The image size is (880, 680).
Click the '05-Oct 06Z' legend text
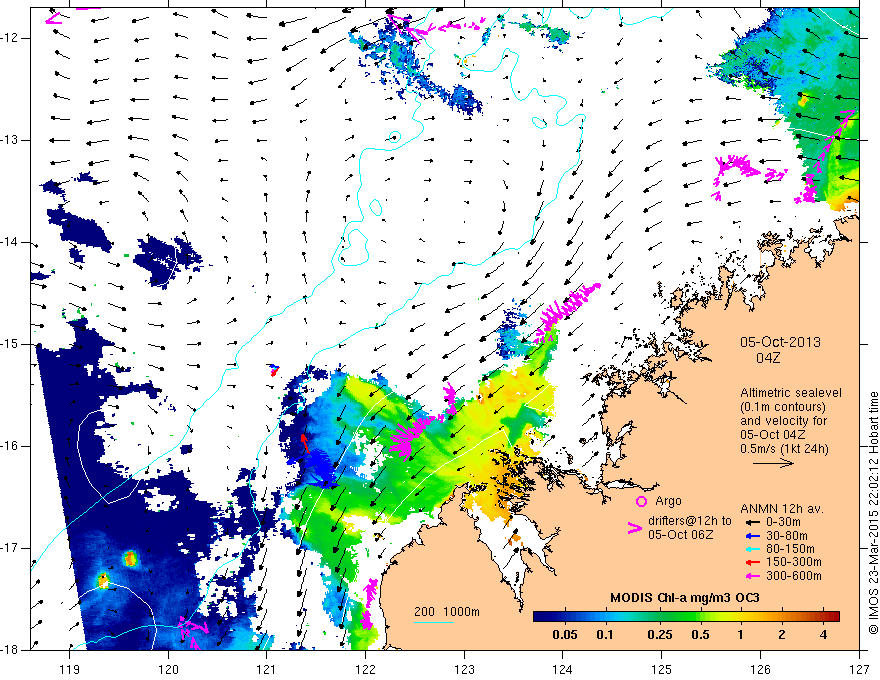tap(681, 535)
